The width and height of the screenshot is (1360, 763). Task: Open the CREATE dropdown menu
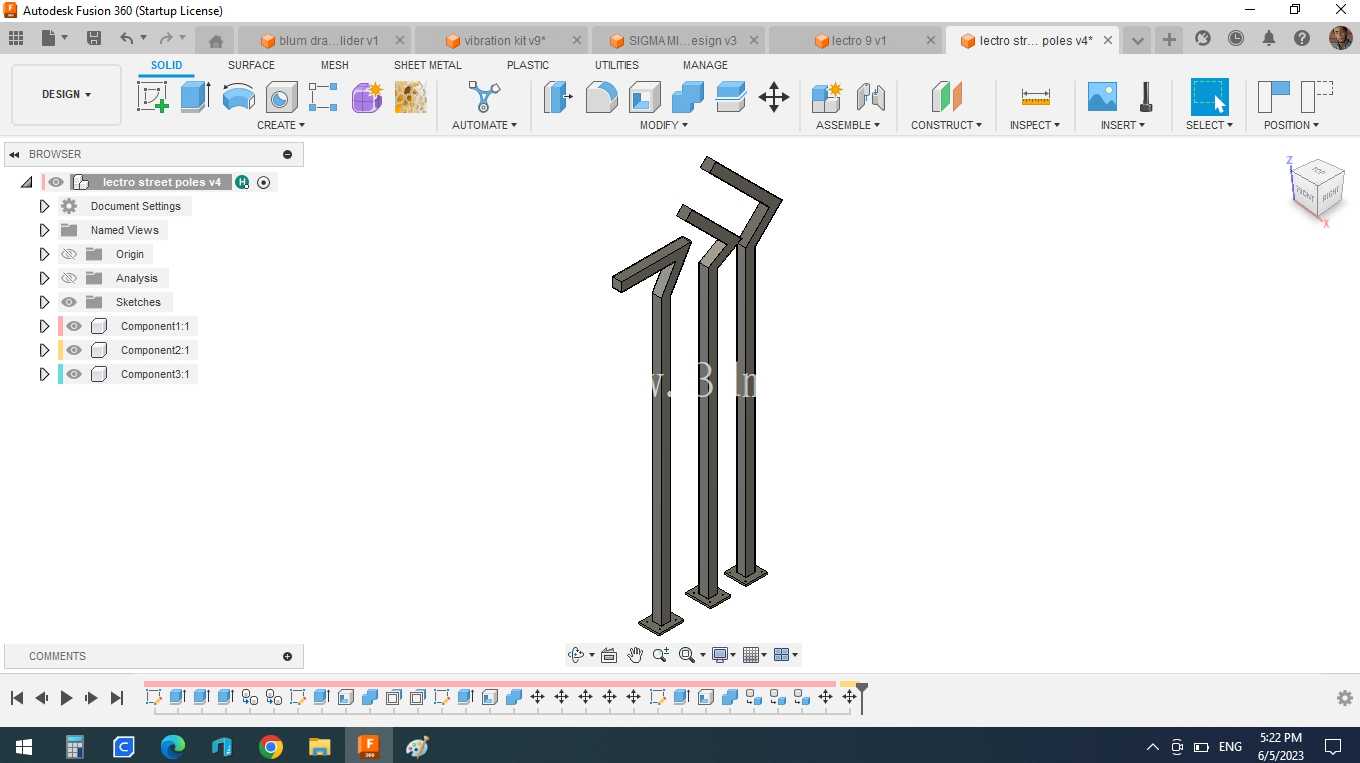click(281, 125)
